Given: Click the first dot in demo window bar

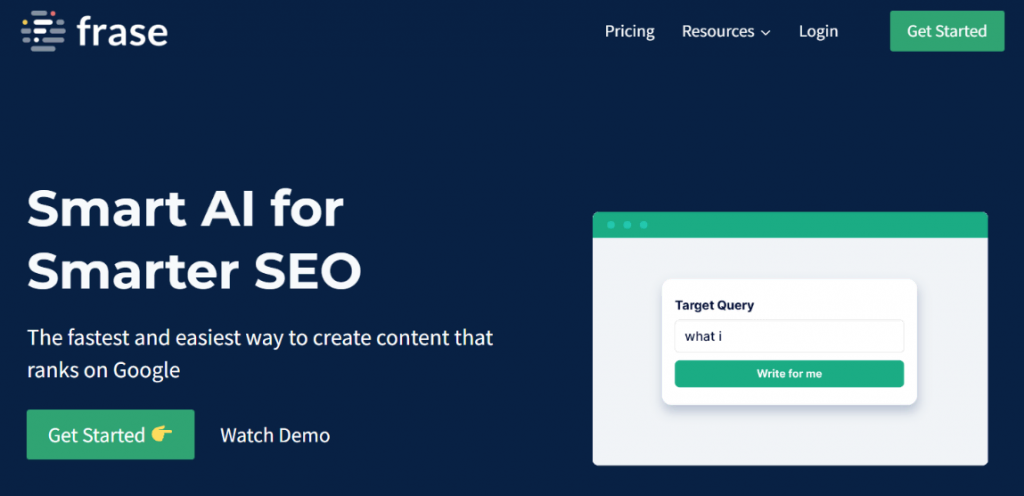Looking at the screenshot, I should [610, 225].
